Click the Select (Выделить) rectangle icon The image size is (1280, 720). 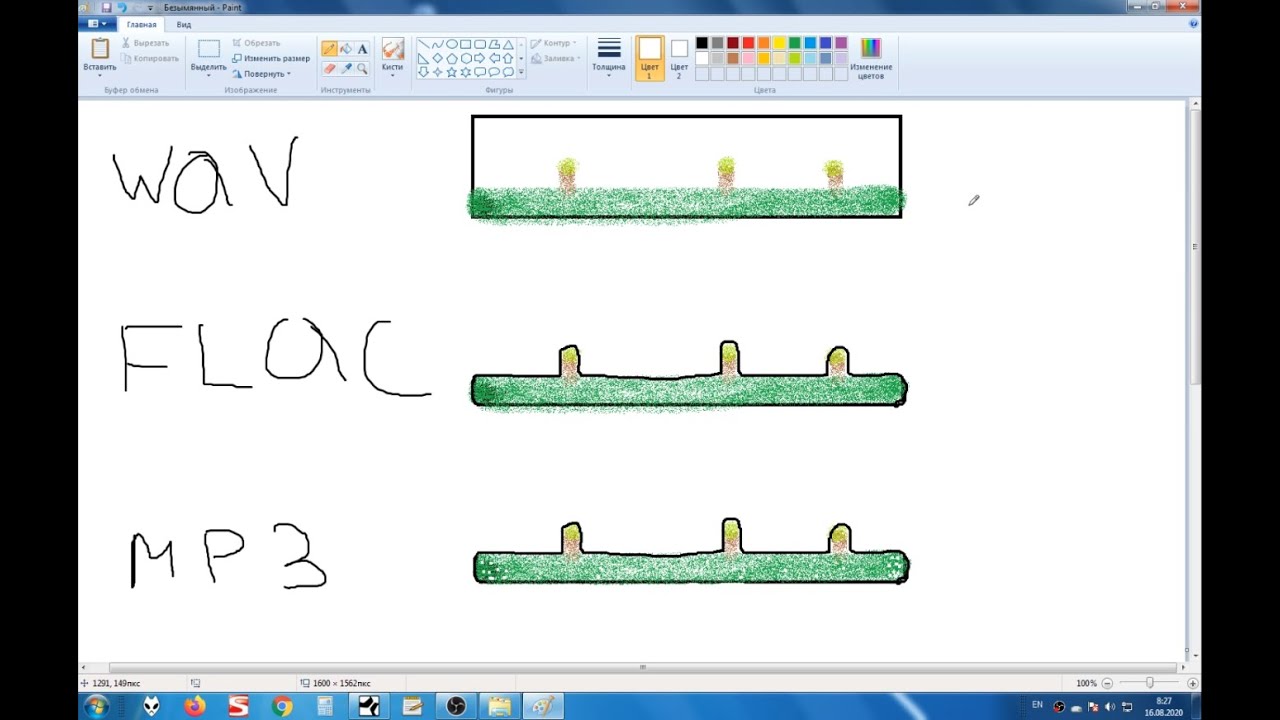tap(208, 49)
